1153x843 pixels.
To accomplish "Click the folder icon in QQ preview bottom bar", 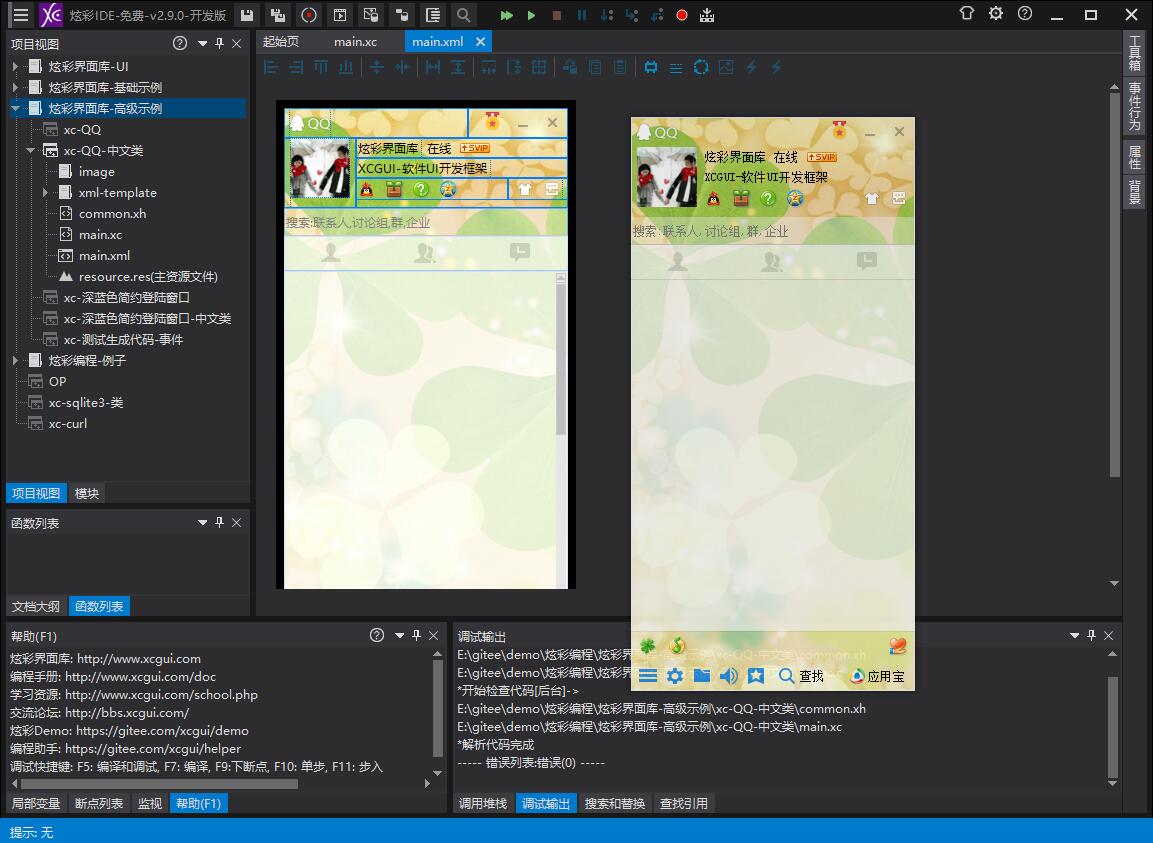I will 702,675.
